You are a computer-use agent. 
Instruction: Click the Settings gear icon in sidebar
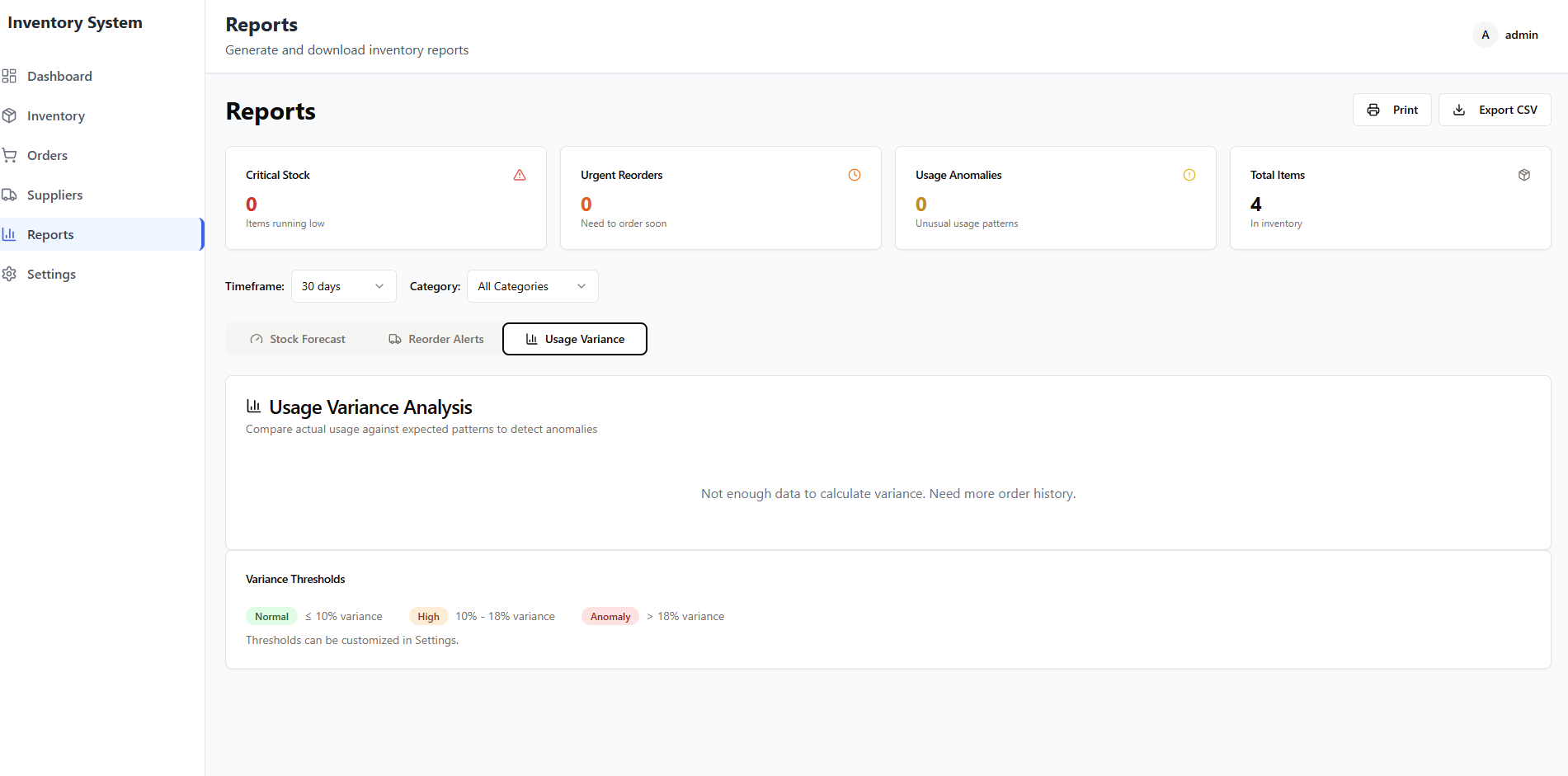pyautogui.click(x=9, y=274)
